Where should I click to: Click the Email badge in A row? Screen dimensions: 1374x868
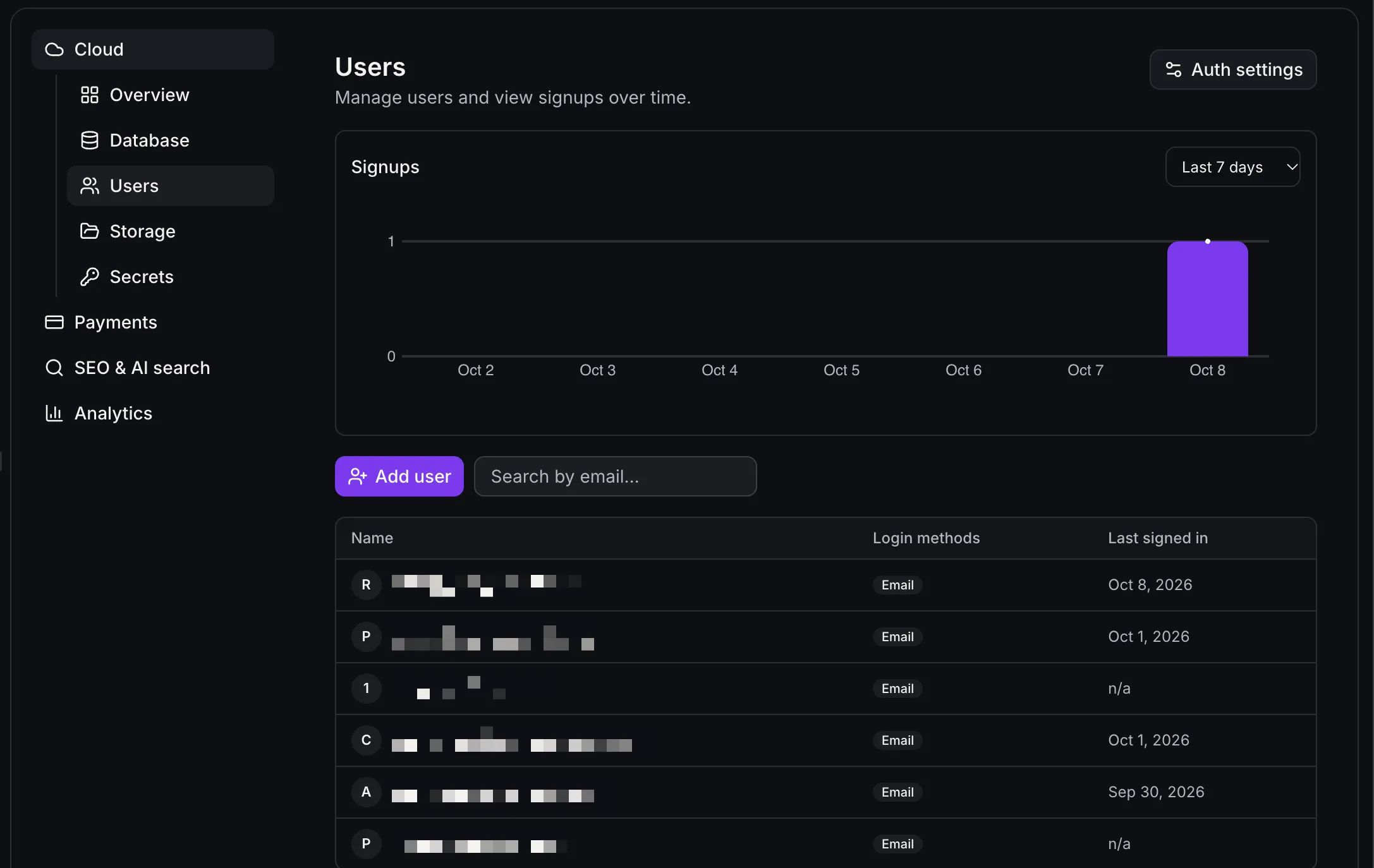897,792
